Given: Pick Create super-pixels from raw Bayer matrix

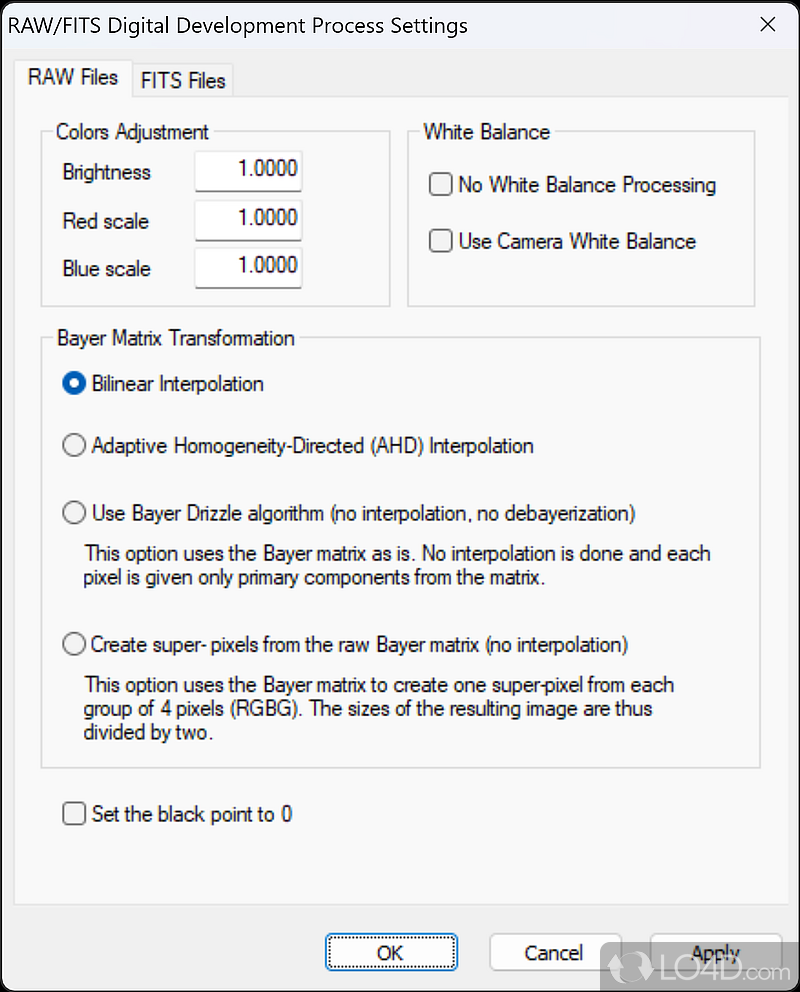Looking at the screenshot, I should [x=75, y=645].
